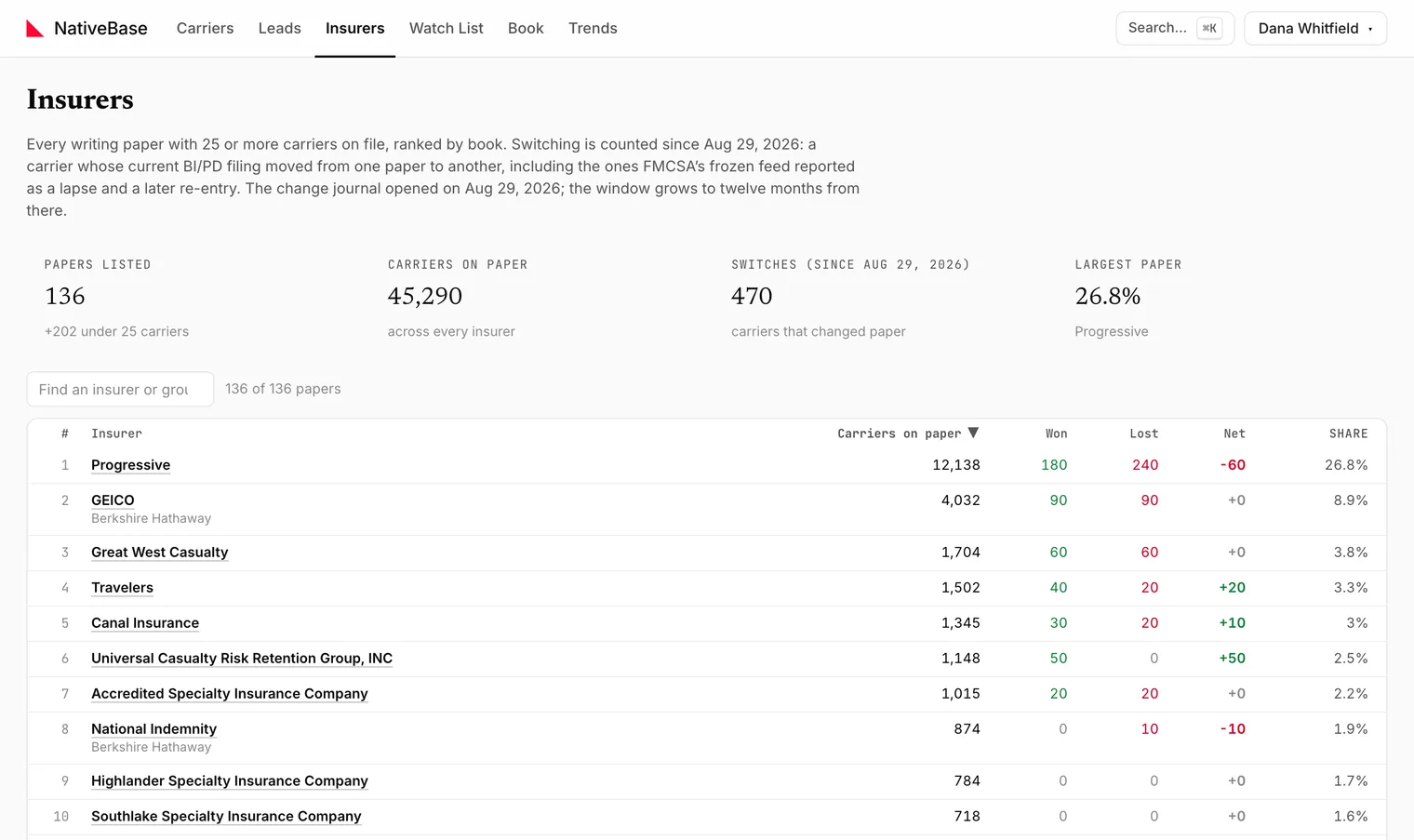This screenshot has height=840, width=1414.
Task: Go to the Leads tab
Action: (x=280, y=28)
